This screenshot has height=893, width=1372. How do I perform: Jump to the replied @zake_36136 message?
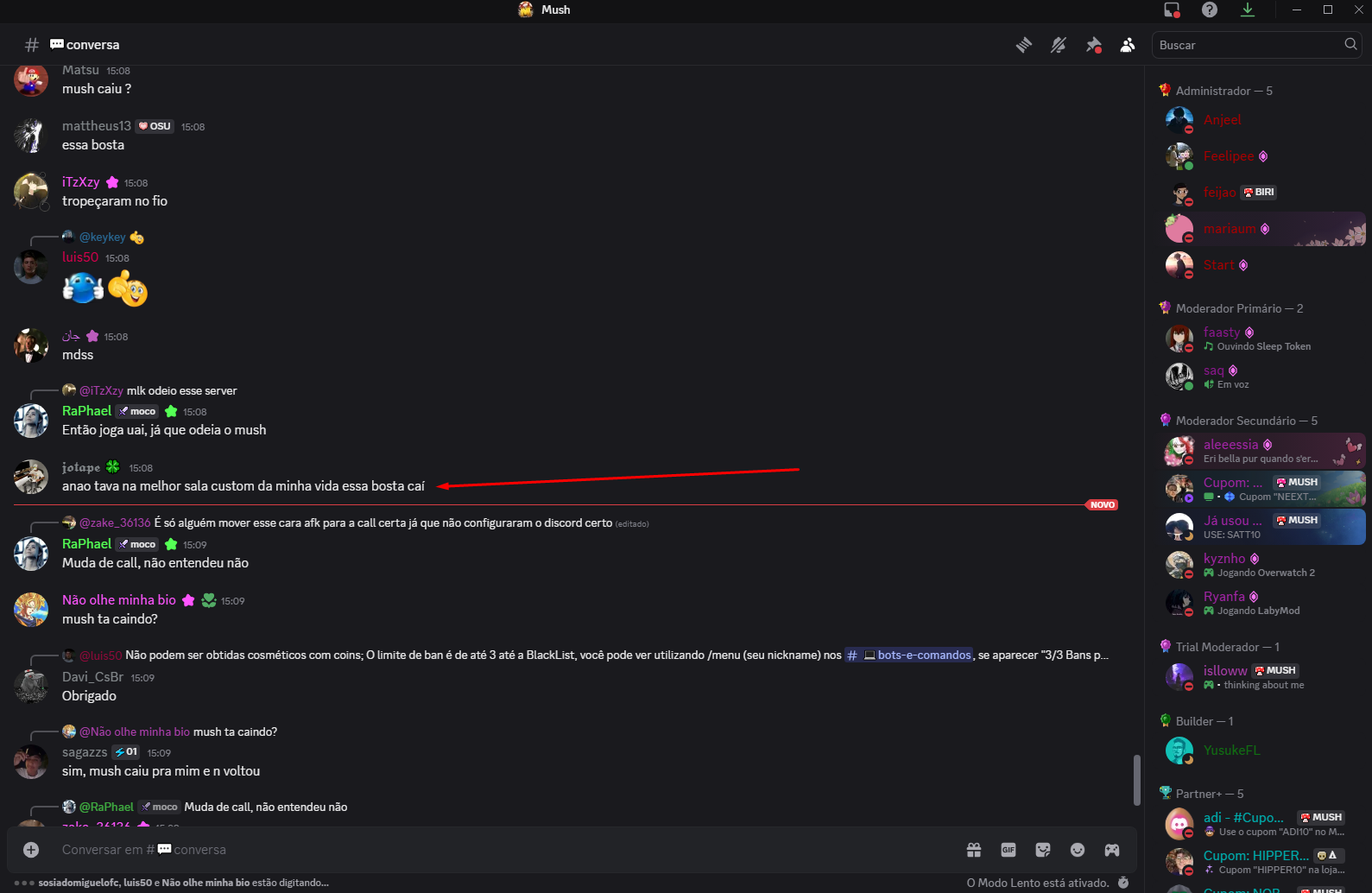point(355,523)
